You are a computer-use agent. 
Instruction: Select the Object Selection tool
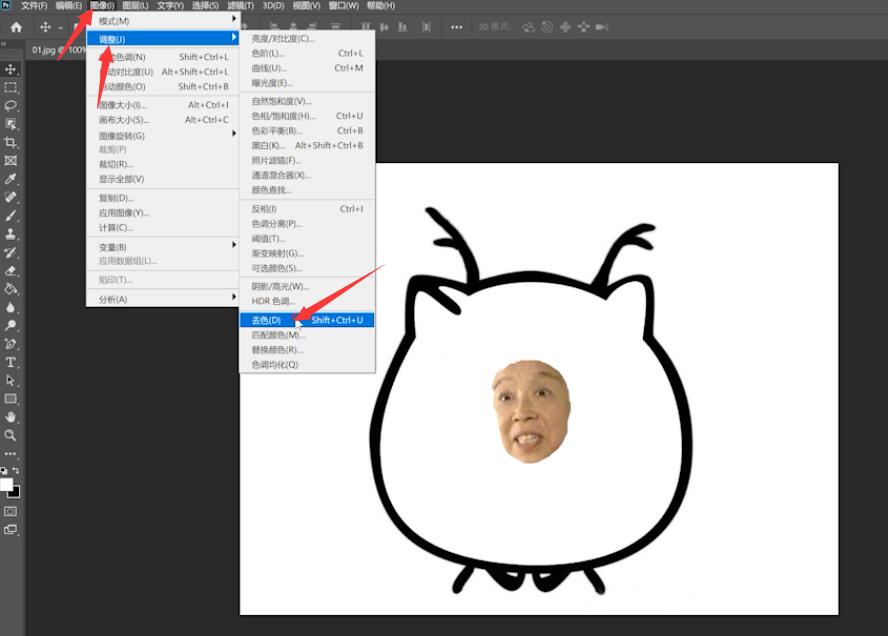tap(10, 124)
